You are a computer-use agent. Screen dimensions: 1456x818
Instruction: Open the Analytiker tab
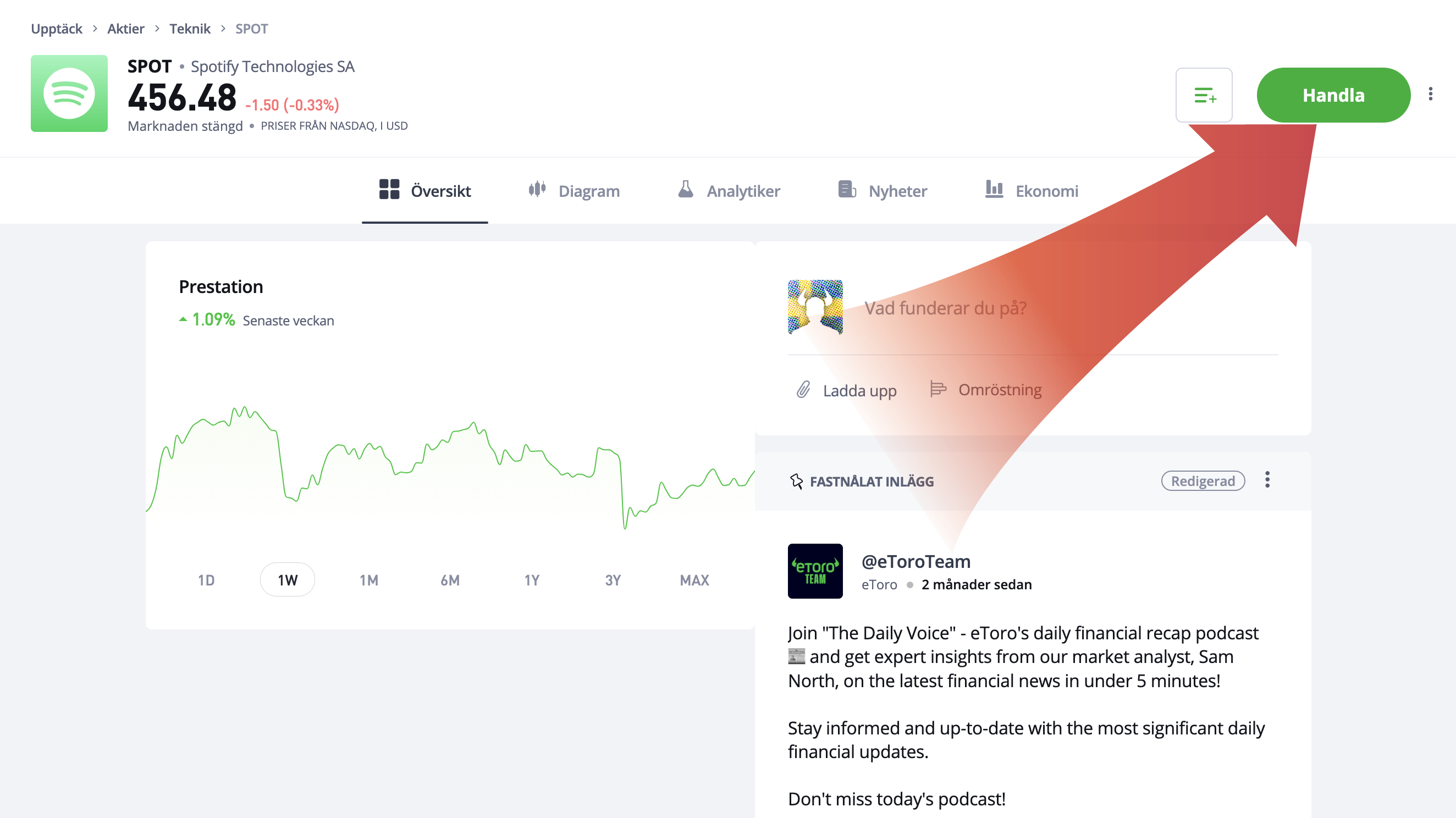point(729,191)
